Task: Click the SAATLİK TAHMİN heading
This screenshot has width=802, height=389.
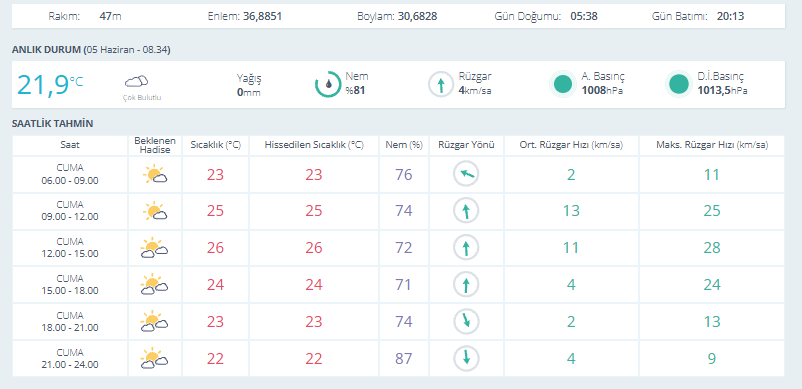Action: coord(52,123)
